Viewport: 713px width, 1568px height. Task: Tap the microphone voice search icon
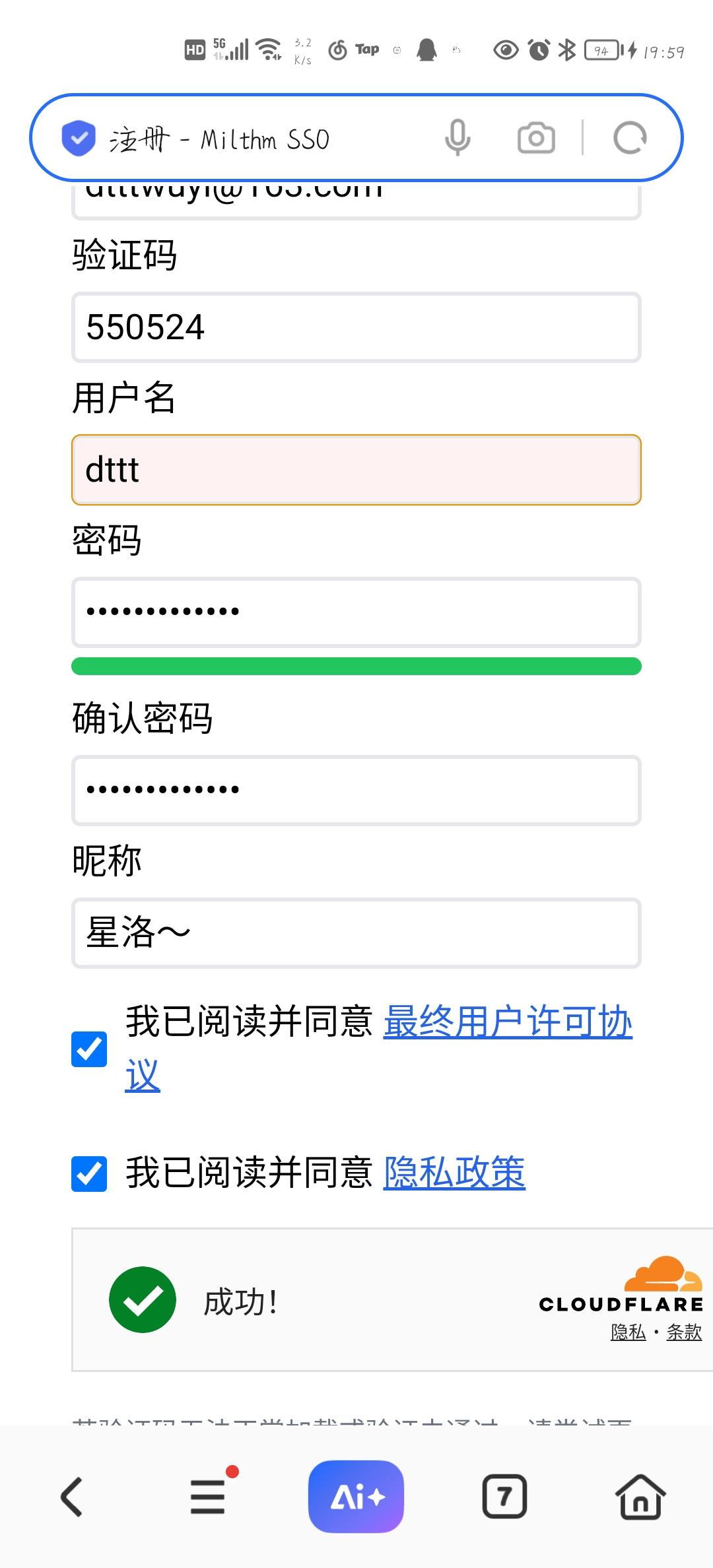pos(457,138)
